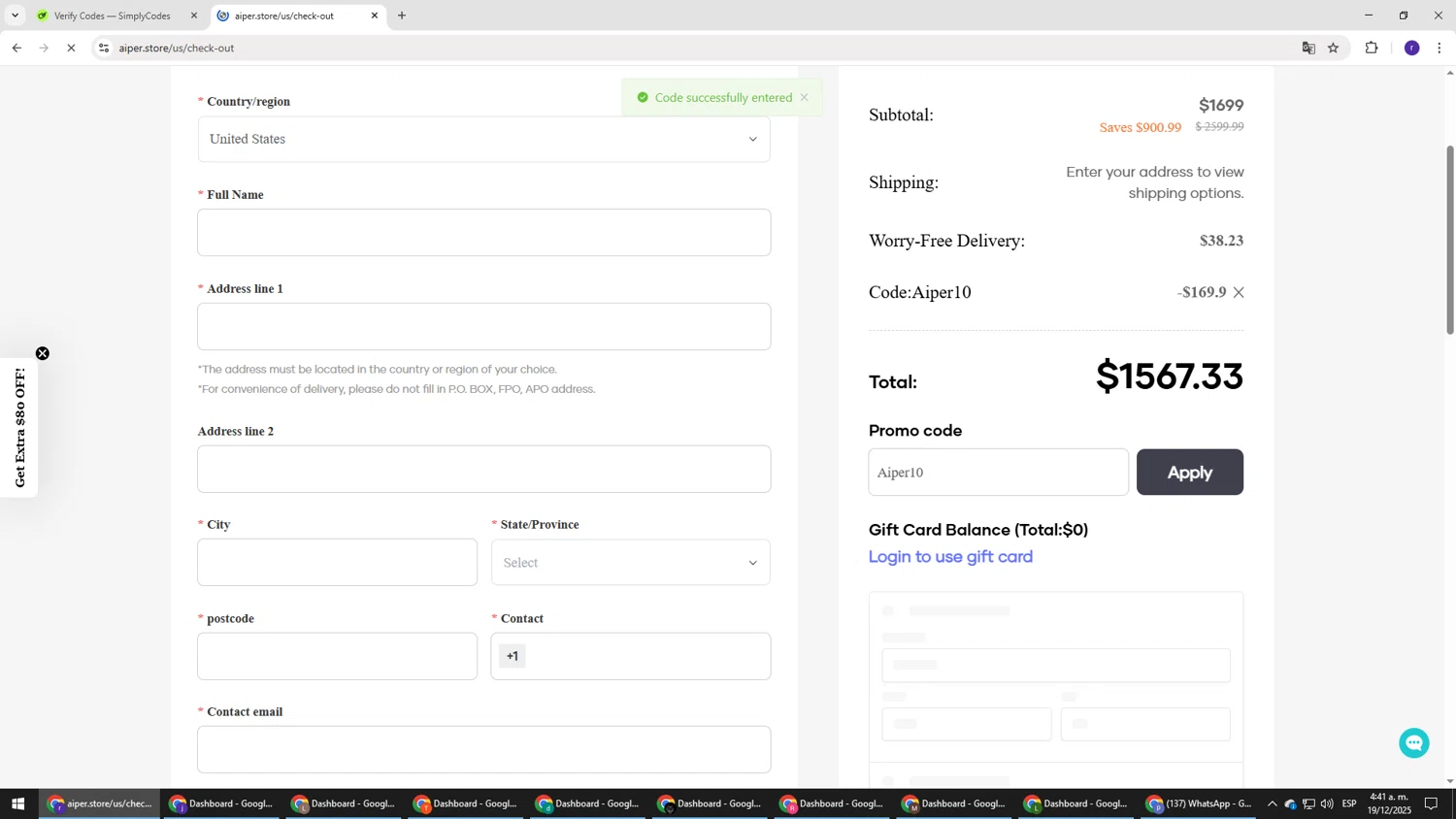Open the Windows Start menu

tap(17, 803)
